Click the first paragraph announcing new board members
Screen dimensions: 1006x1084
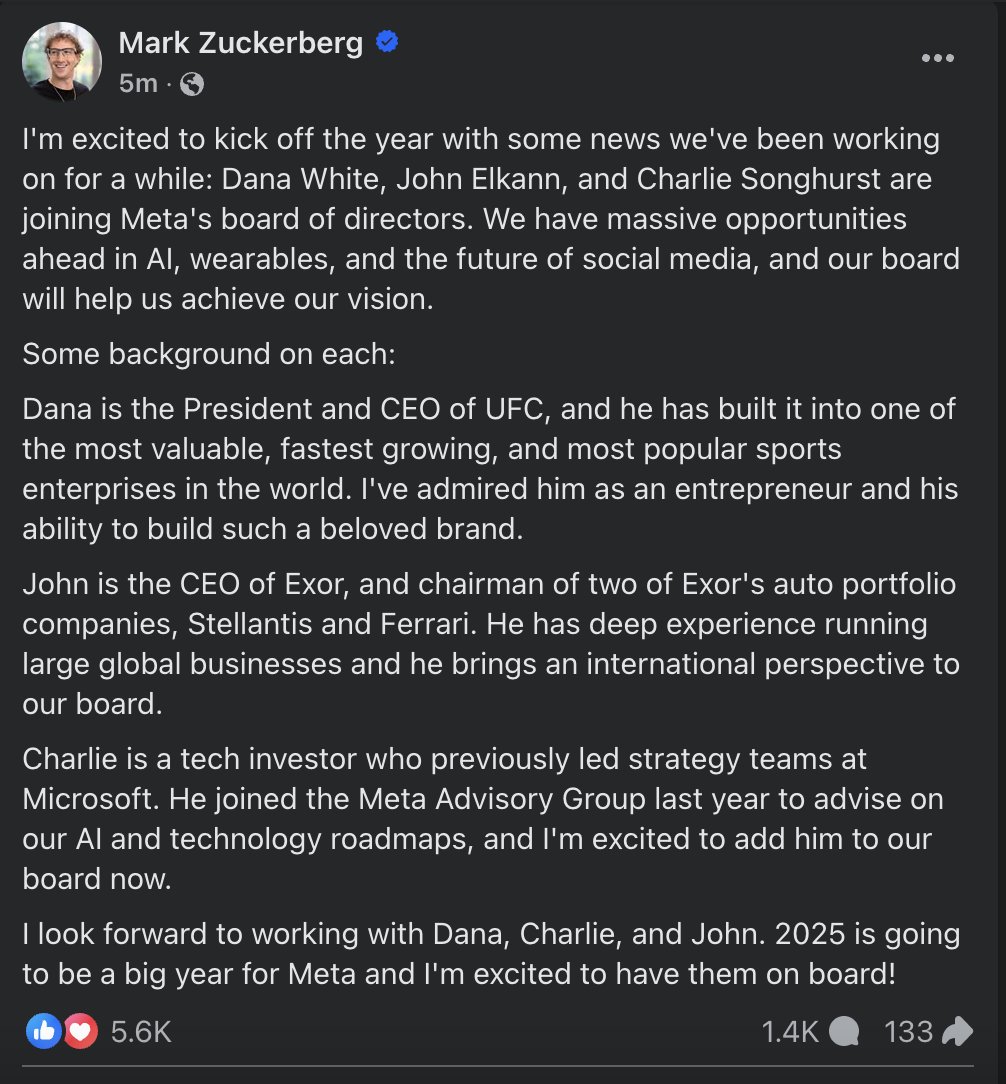tap(491, 219)
